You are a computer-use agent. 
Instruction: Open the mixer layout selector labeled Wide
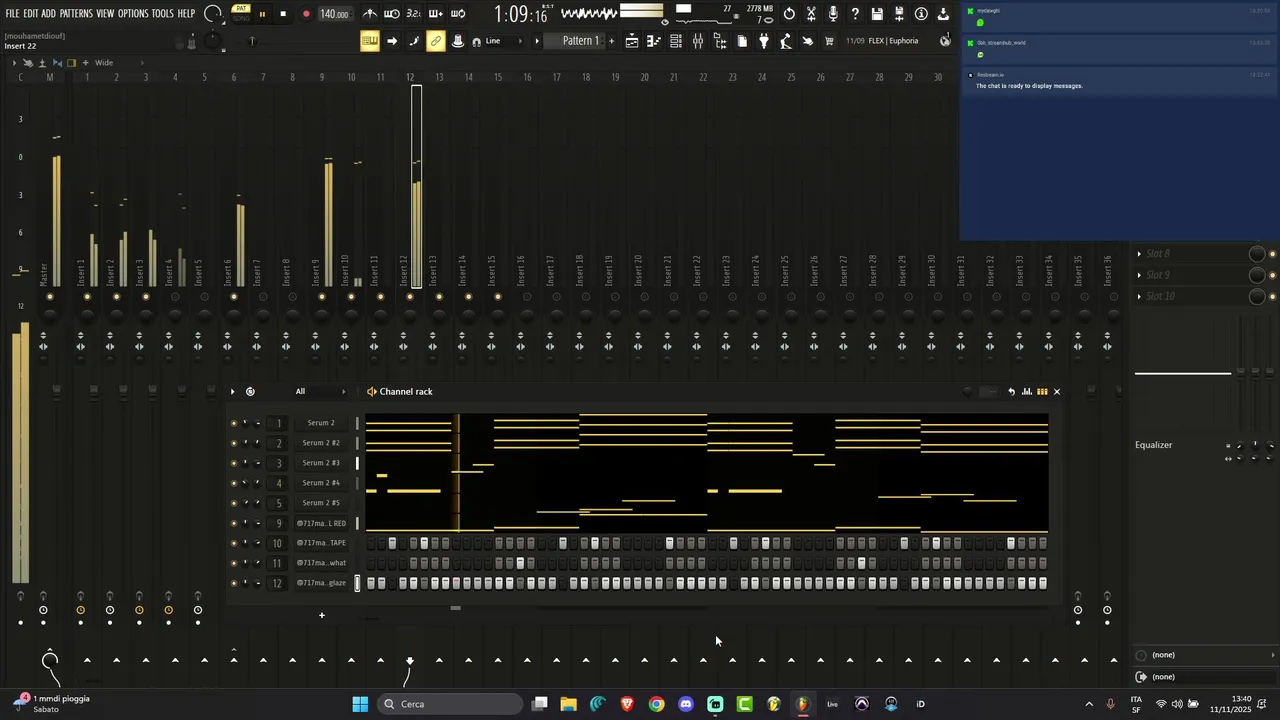click(104, 63)
